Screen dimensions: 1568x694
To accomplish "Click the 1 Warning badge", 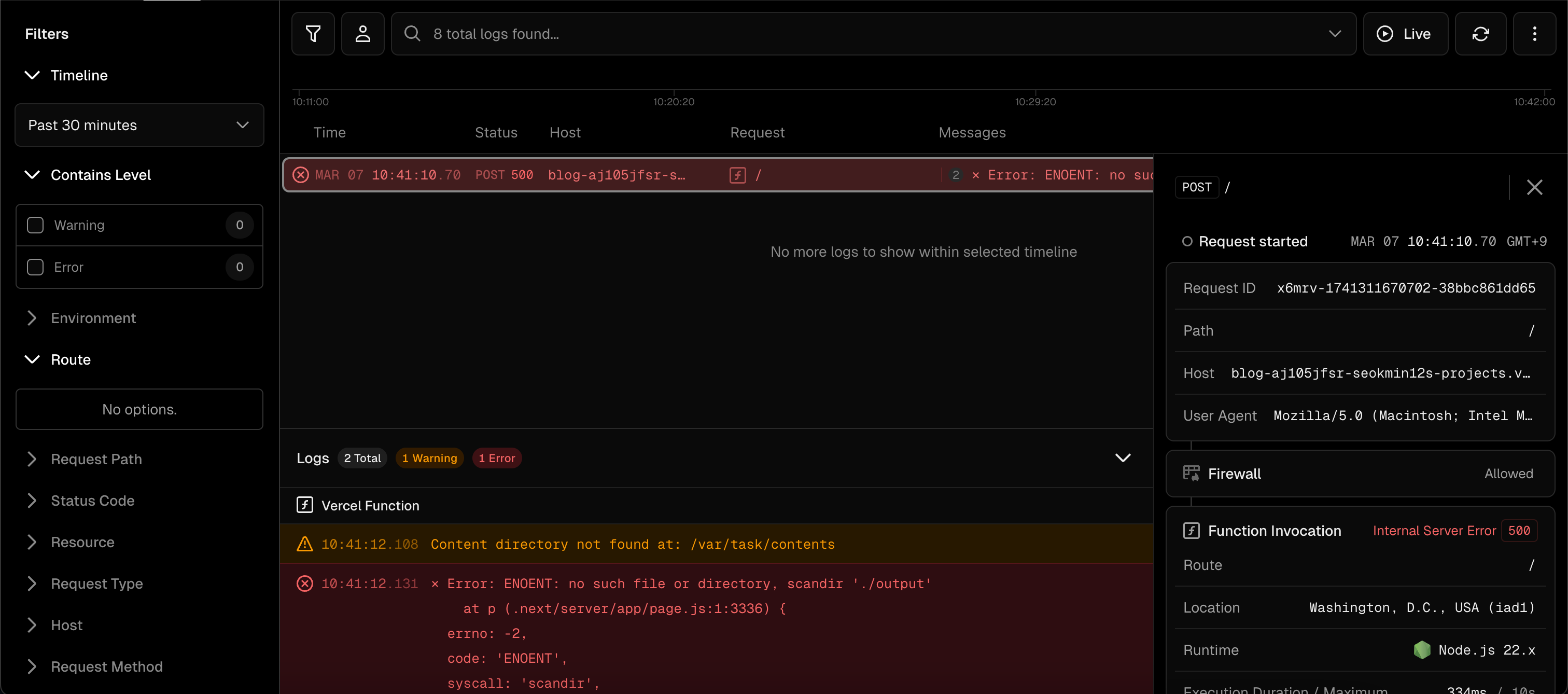I will [429, 458].
